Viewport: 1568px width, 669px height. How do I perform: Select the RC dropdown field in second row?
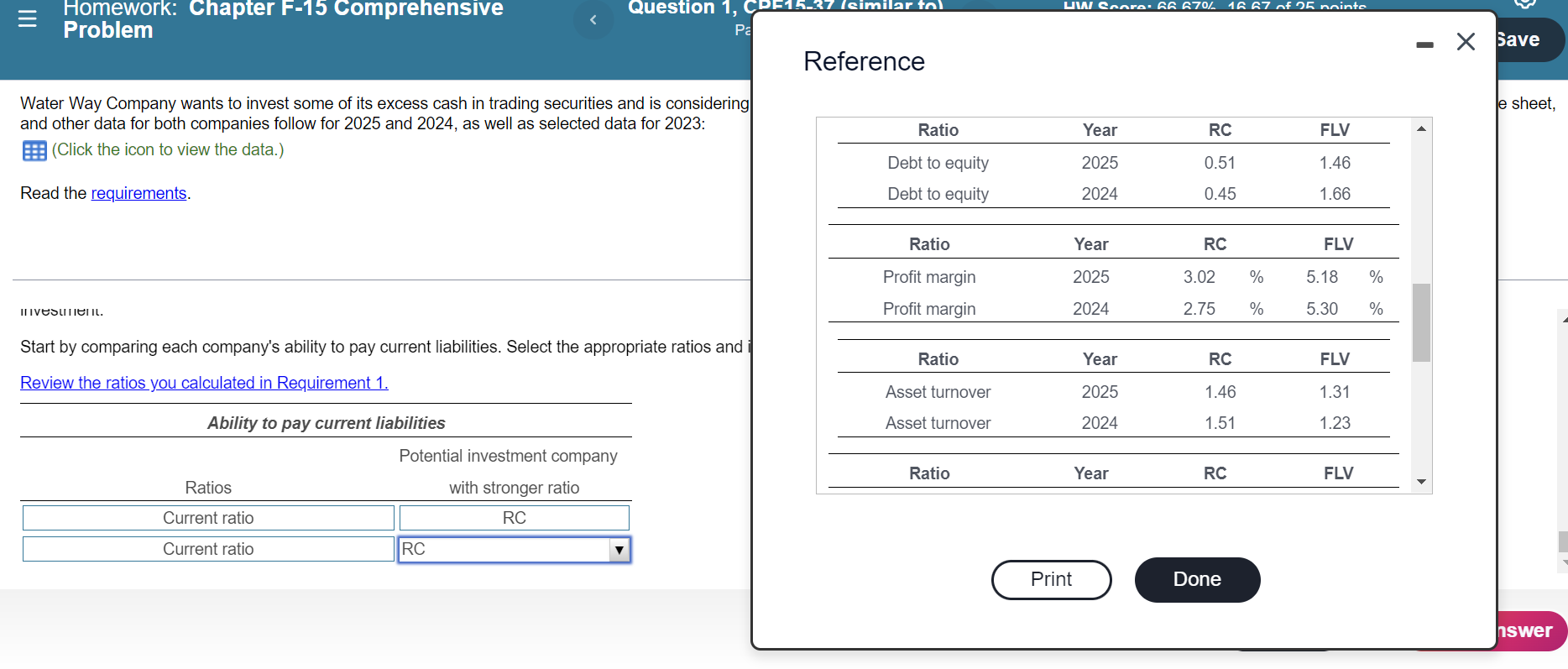514,550
